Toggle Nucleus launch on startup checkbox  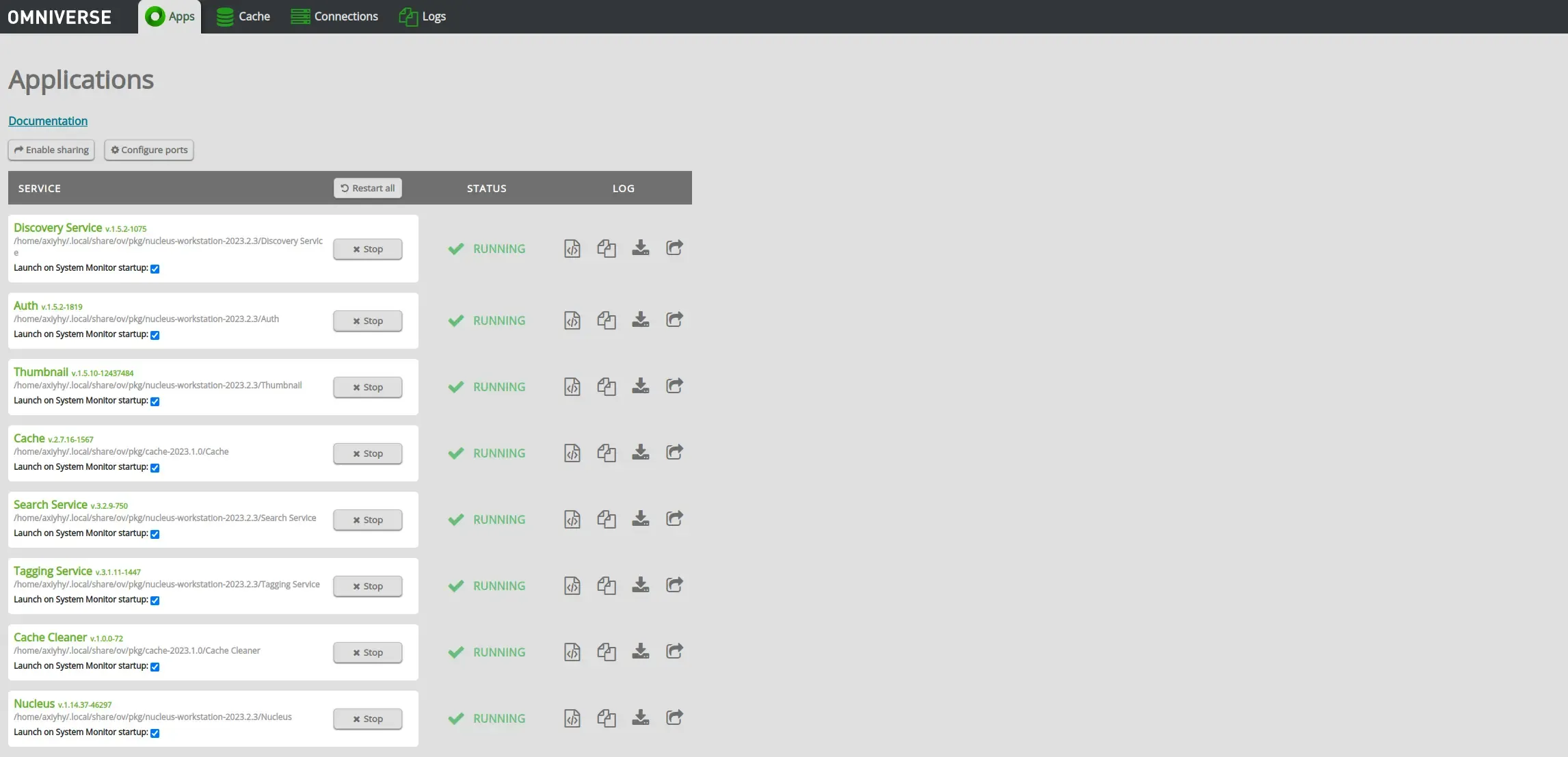point(155,733)
